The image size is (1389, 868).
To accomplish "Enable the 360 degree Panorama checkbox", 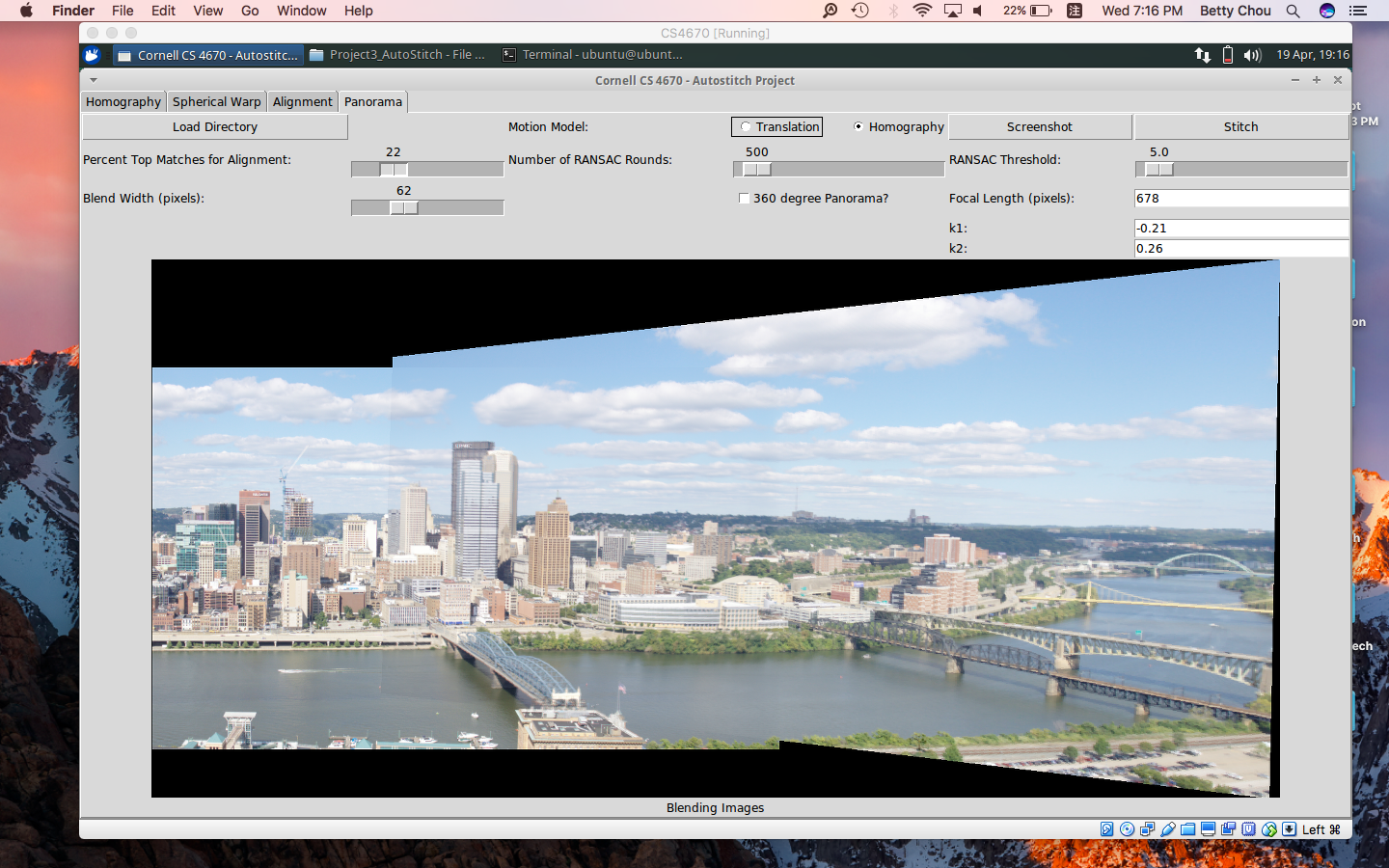I will click(x=744, y=199).
